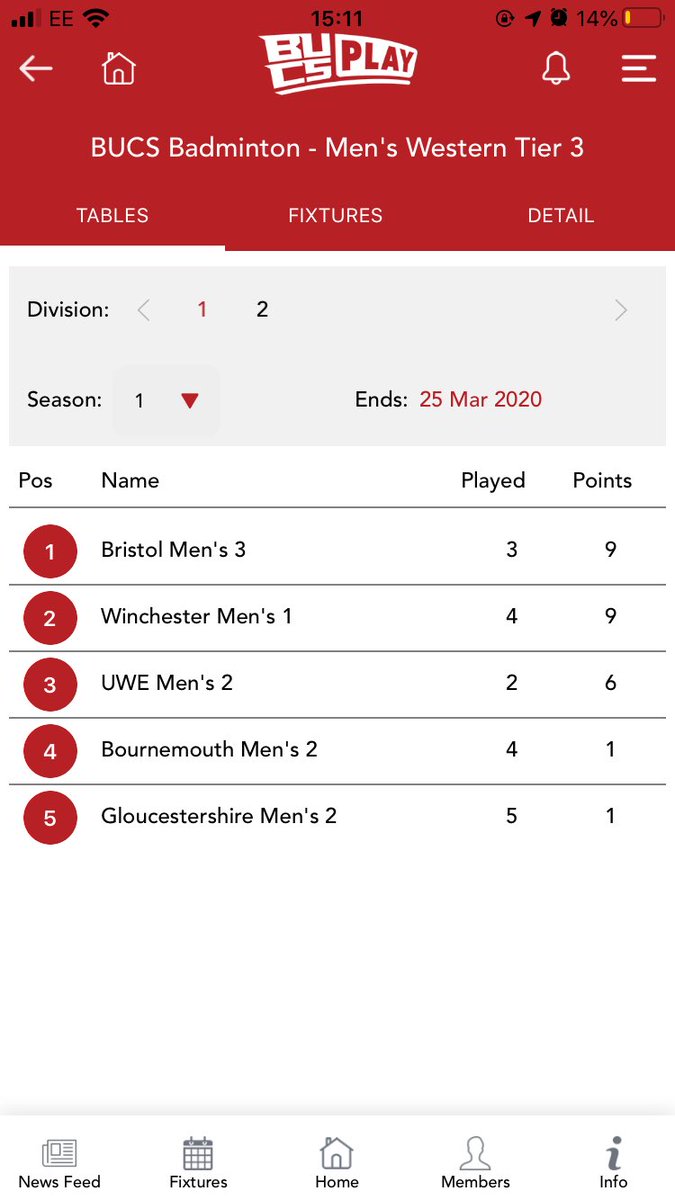The image size is (675, 1200).
Task: Open the Season dropdown
Action: 166,400
